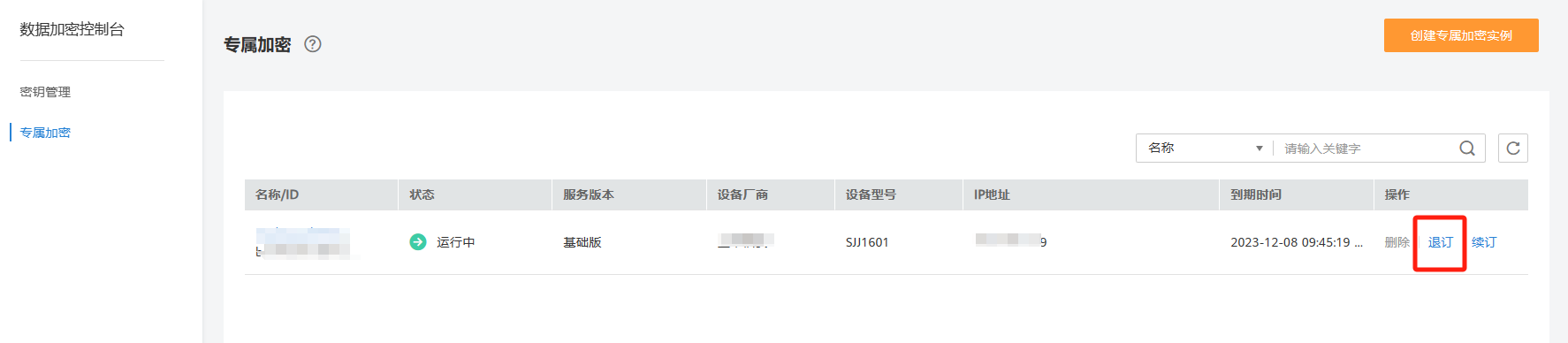This screenshot has height=343, width=1568.
Task: Click the 数据加密控制台 title
Action: [x=72, y=29]
